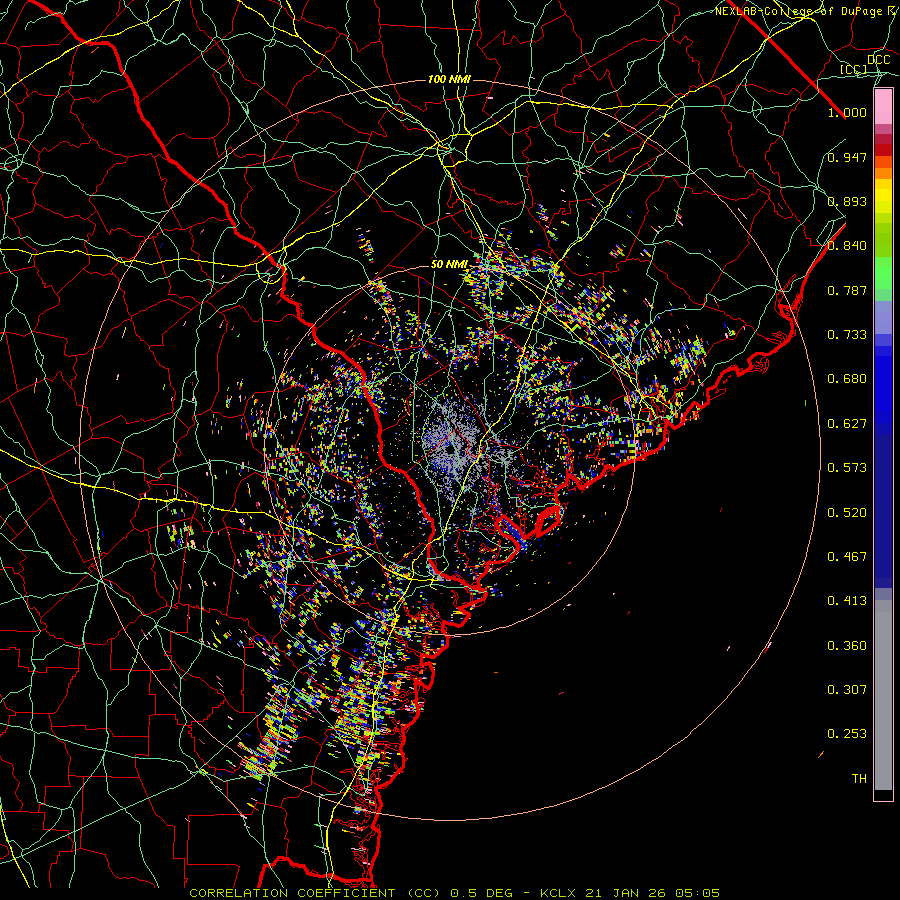Click the DCC label above the color bar
The width and height of the screenshot is (900, 900).
point(879,60)
